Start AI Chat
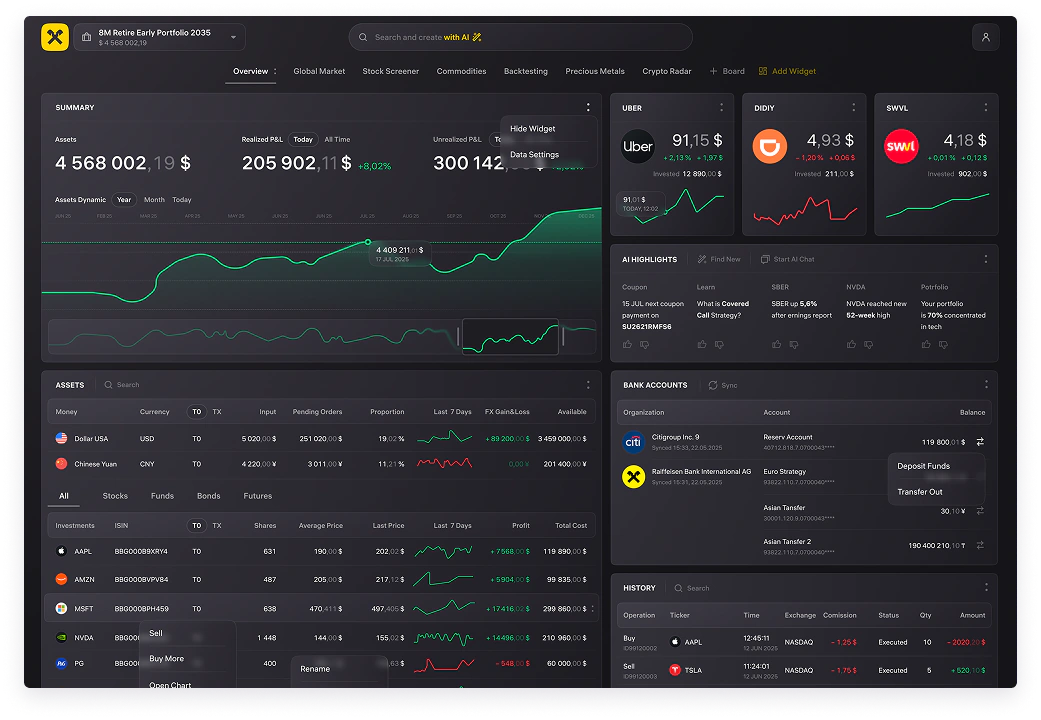 pos(787,259)
